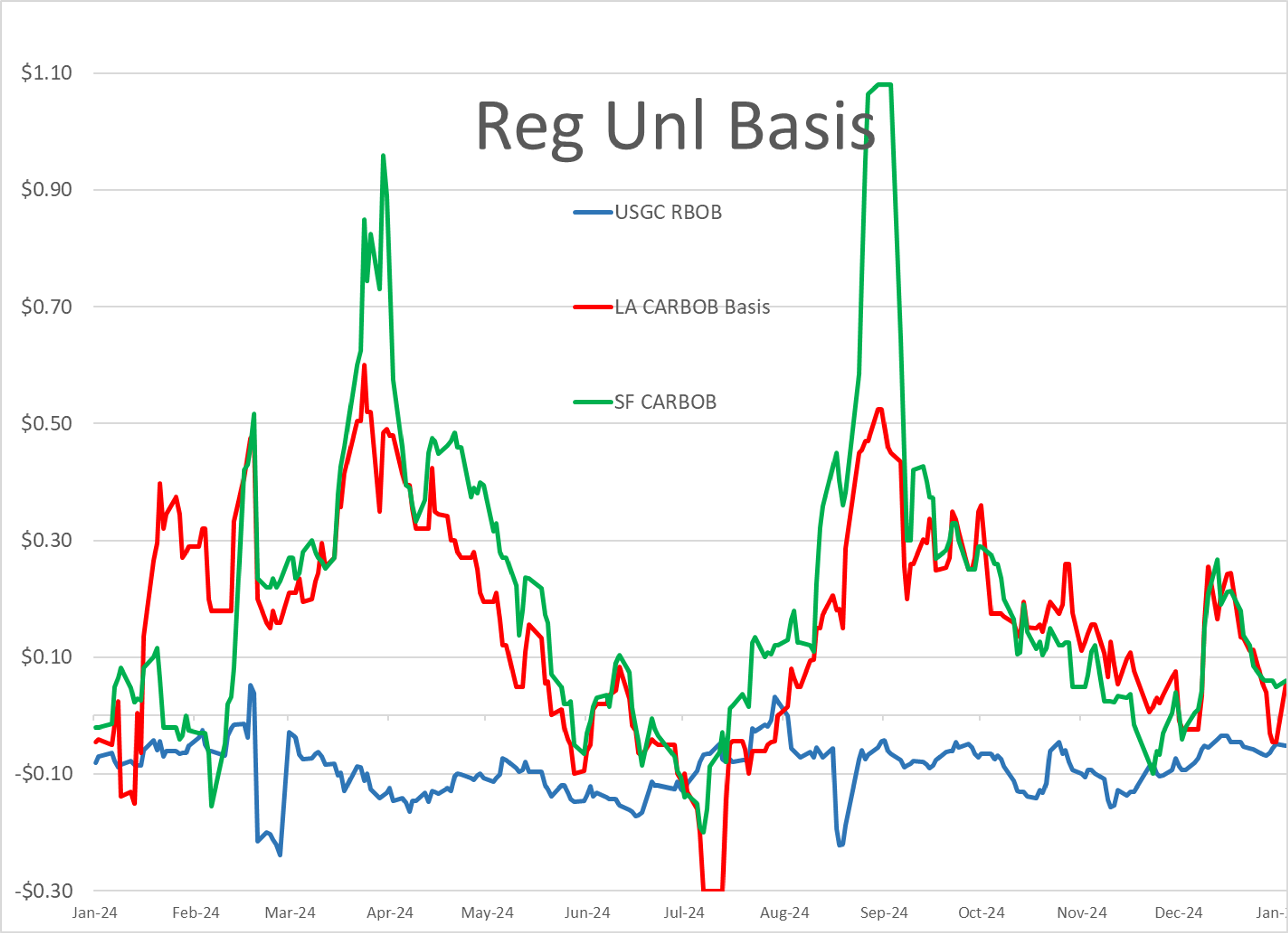This screenshot has width=1288, height=933.
Task: Select the $0.30 y-axis label
Action: (47, 540)
